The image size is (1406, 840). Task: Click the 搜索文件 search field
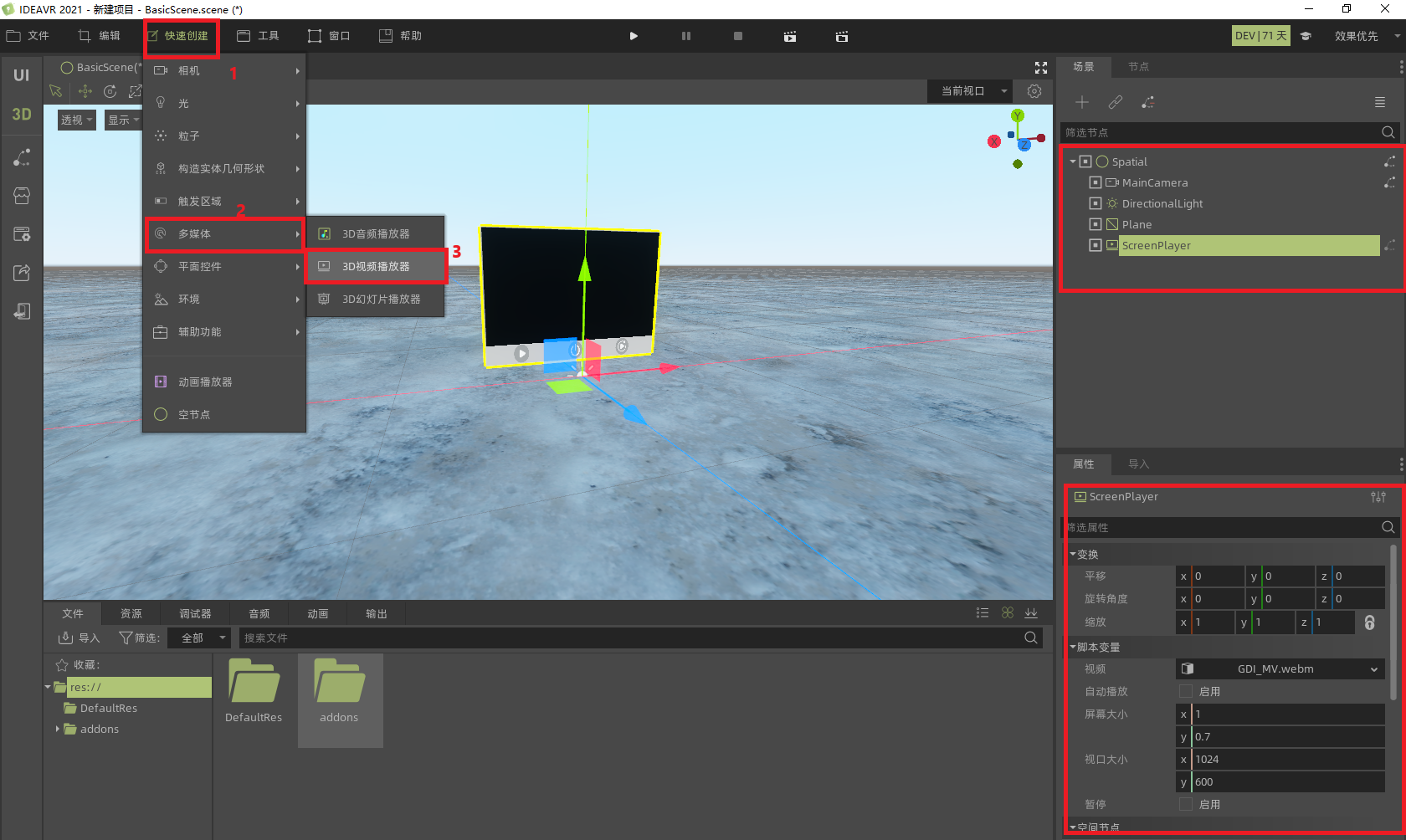(x=628, y=638)
